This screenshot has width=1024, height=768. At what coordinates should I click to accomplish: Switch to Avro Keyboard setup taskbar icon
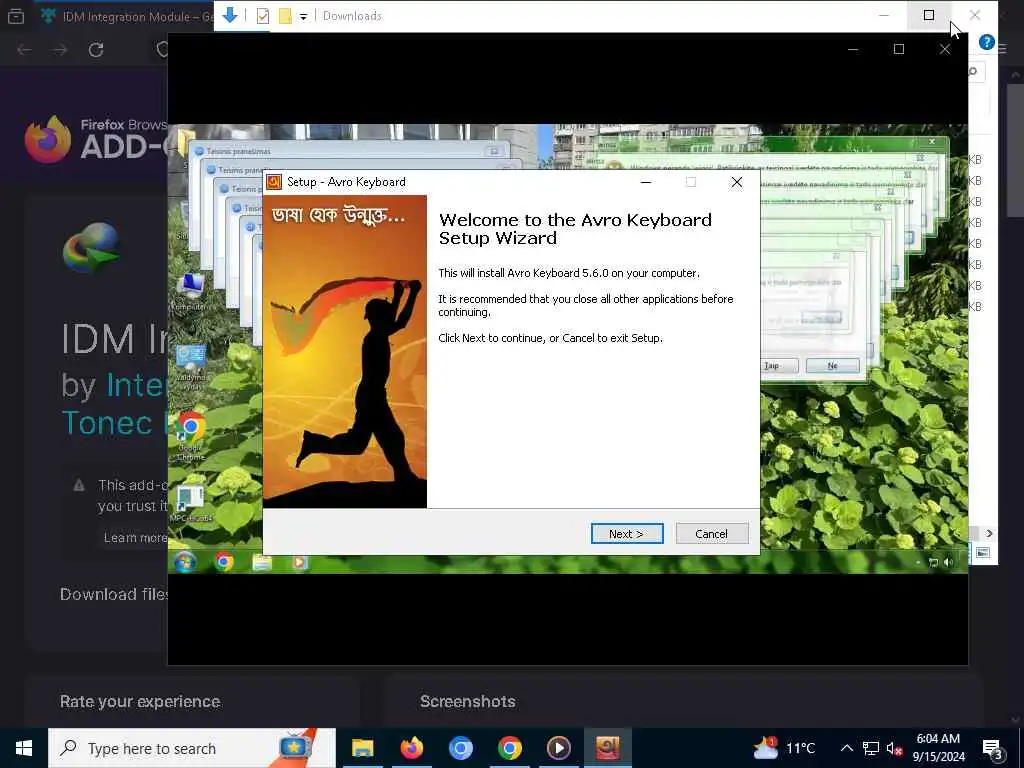point(607,748)
